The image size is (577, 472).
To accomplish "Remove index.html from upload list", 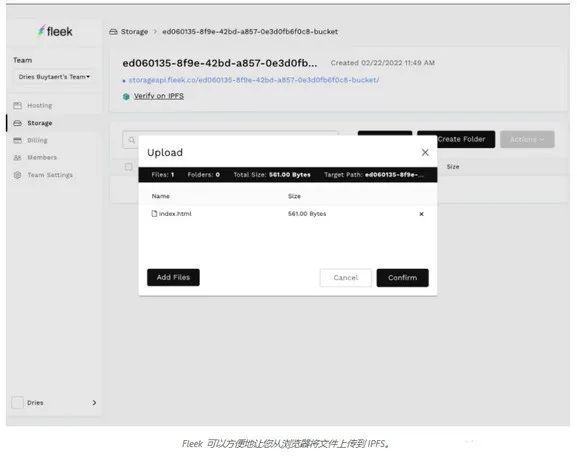I will (x=421, y=214).
